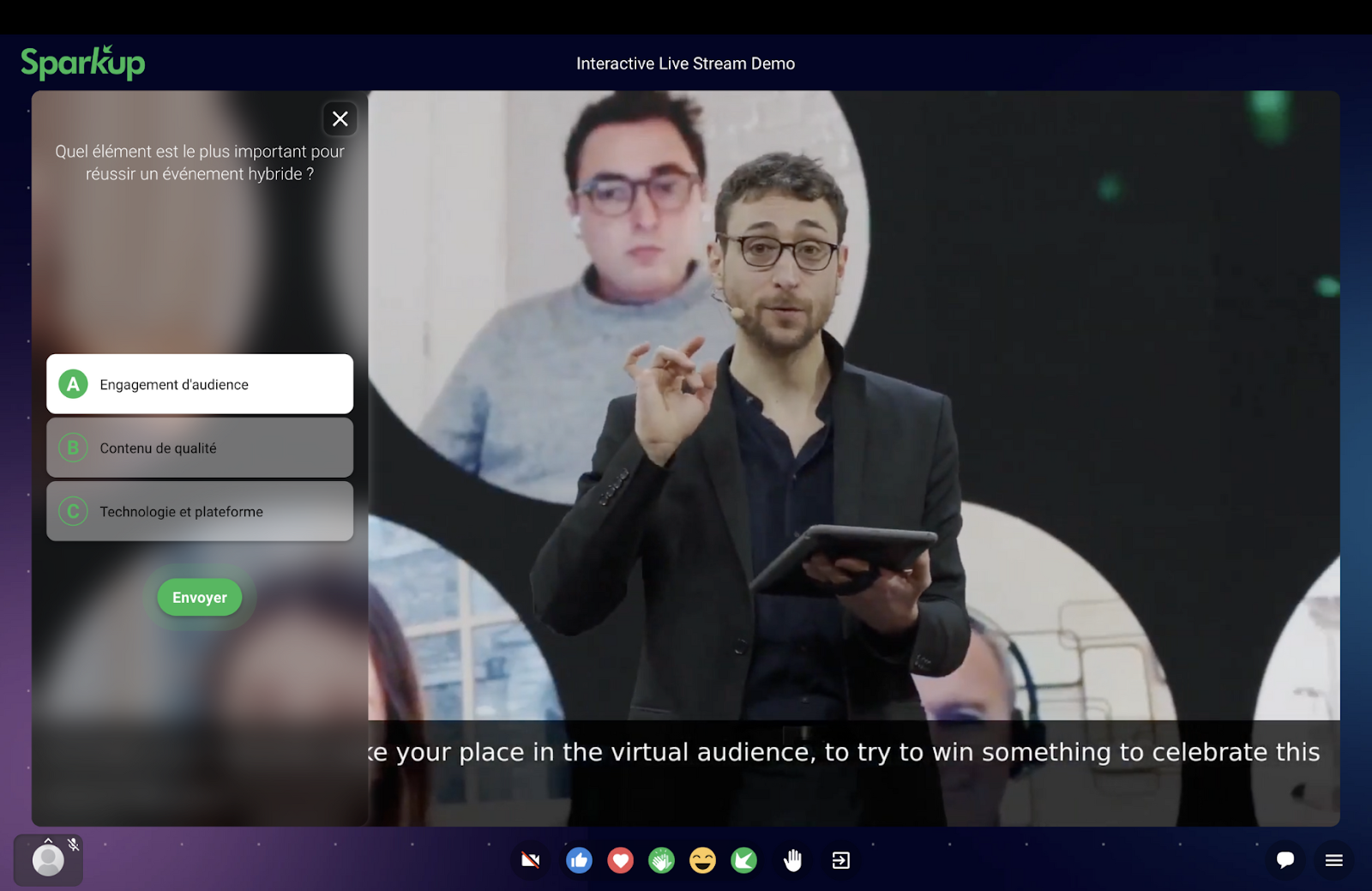Send a clapping hands reaction
Image resolution: width=1372 pixels, height=891 pixels.
(x=661, y=860)
